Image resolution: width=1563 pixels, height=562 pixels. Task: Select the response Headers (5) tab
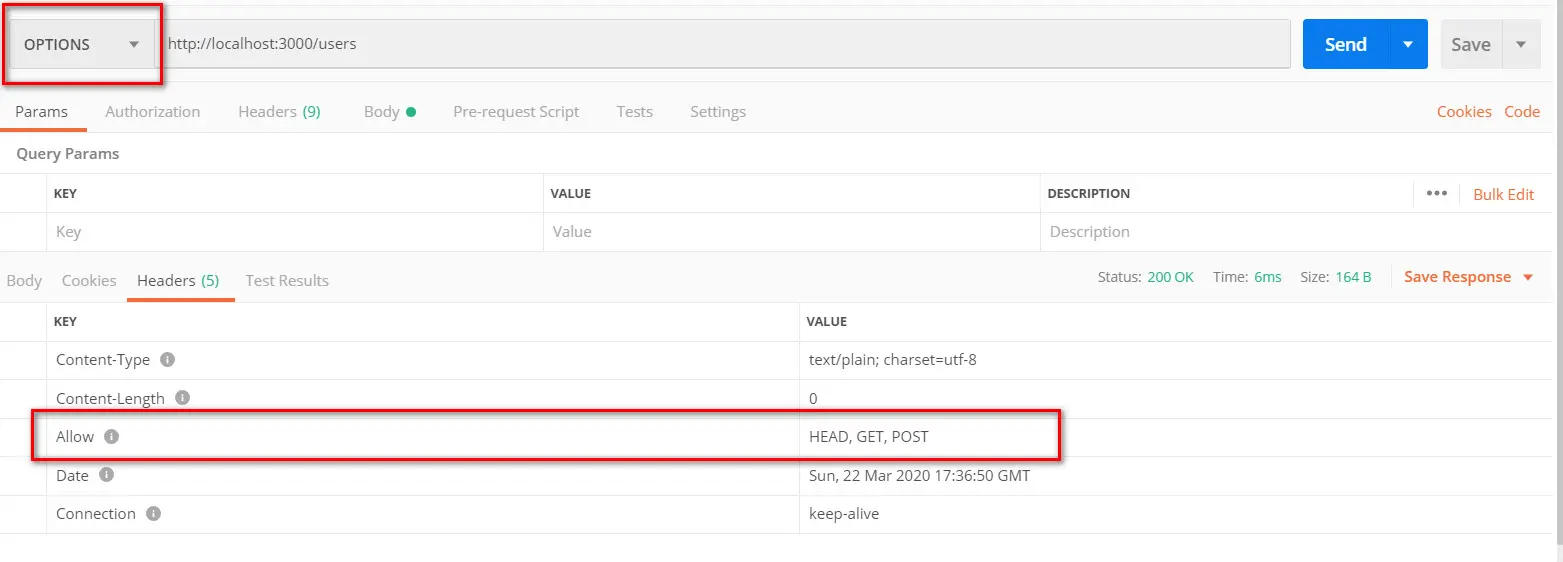pyautogui.click(x=178, y=280)
